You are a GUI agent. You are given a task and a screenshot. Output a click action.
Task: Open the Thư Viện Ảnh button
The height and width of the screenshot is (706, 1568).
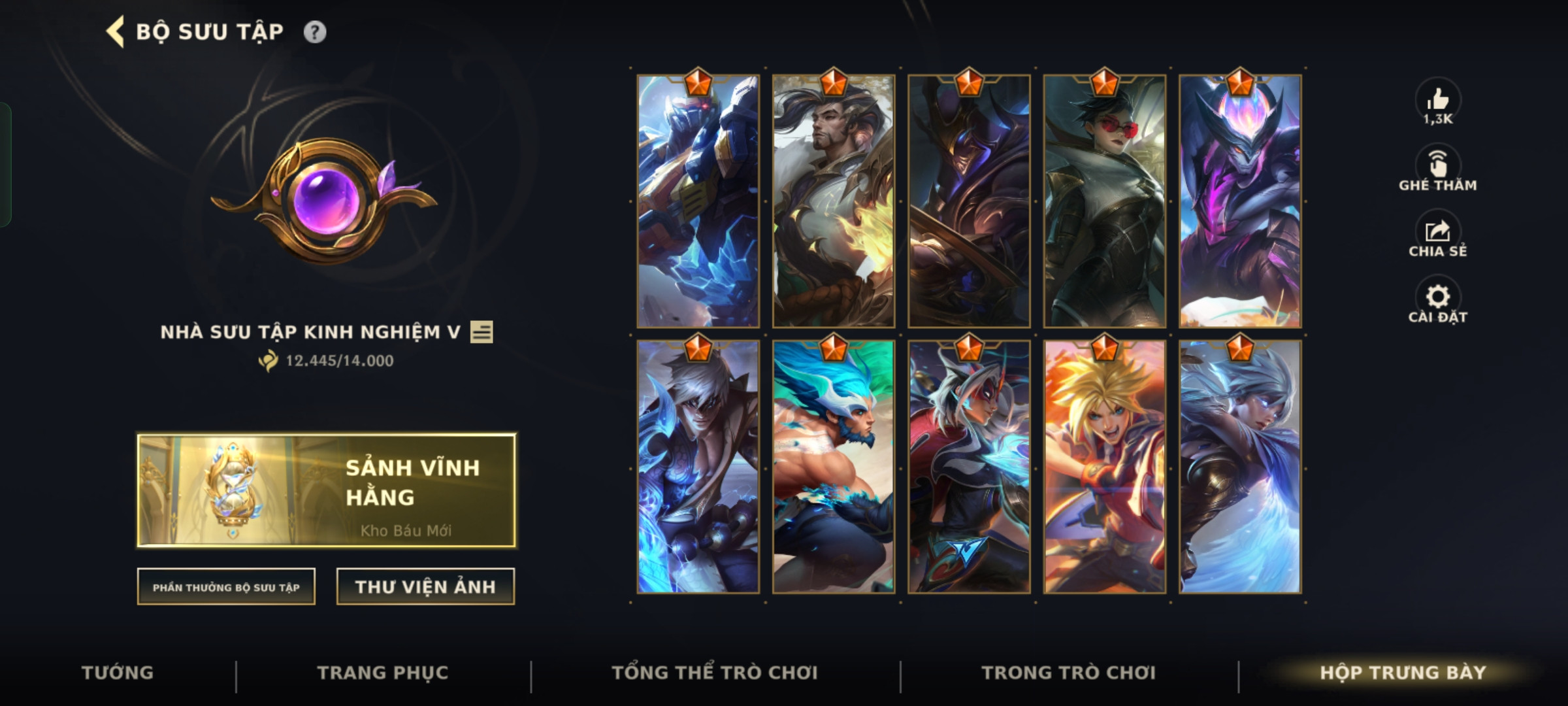click(425, 587)
